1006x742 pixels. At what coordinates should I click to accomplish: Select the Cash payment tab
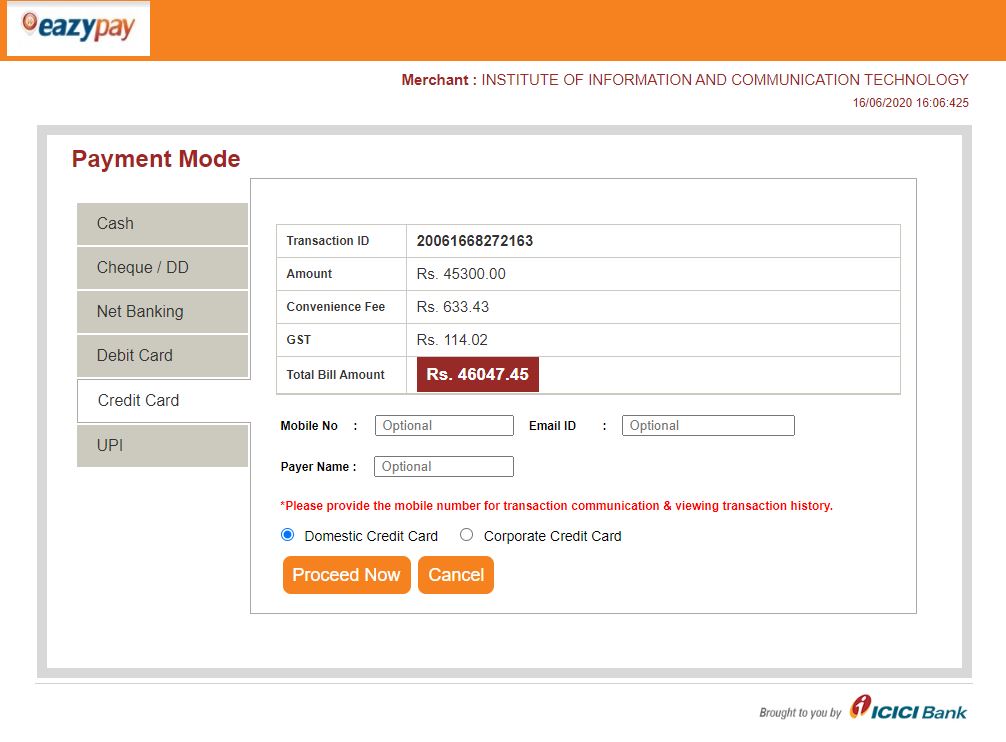(x=161, y=223)
